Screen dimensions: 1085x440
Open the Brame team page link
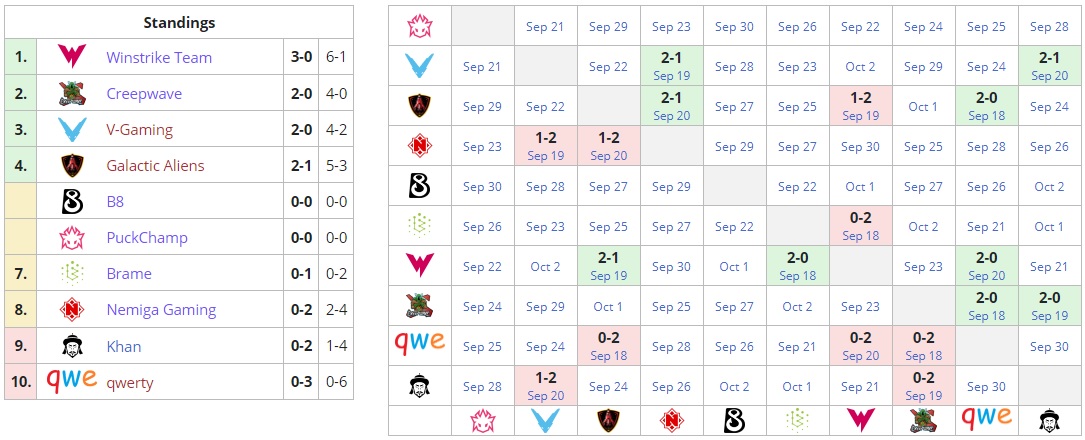pos(129,273)
